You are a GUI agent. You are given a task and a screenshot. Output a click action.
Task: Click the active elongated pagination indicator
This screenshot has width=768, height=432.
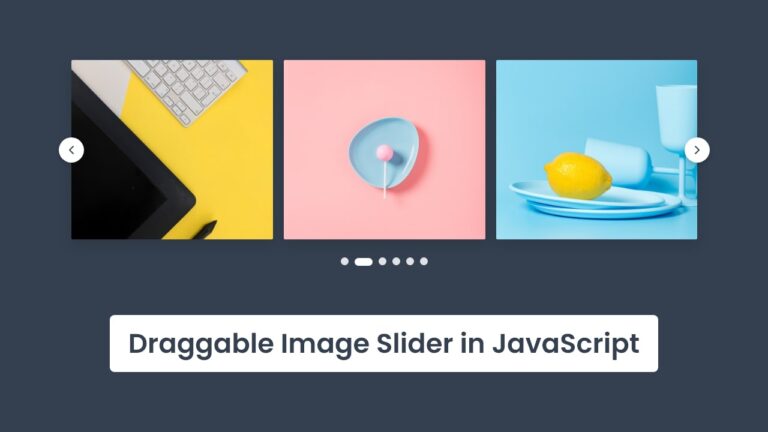(363, 262)
